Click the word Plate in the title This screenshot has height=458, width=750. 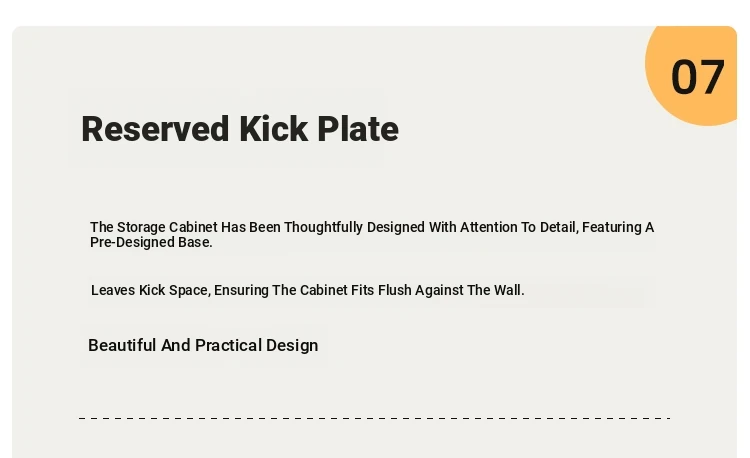coord(358,129)
